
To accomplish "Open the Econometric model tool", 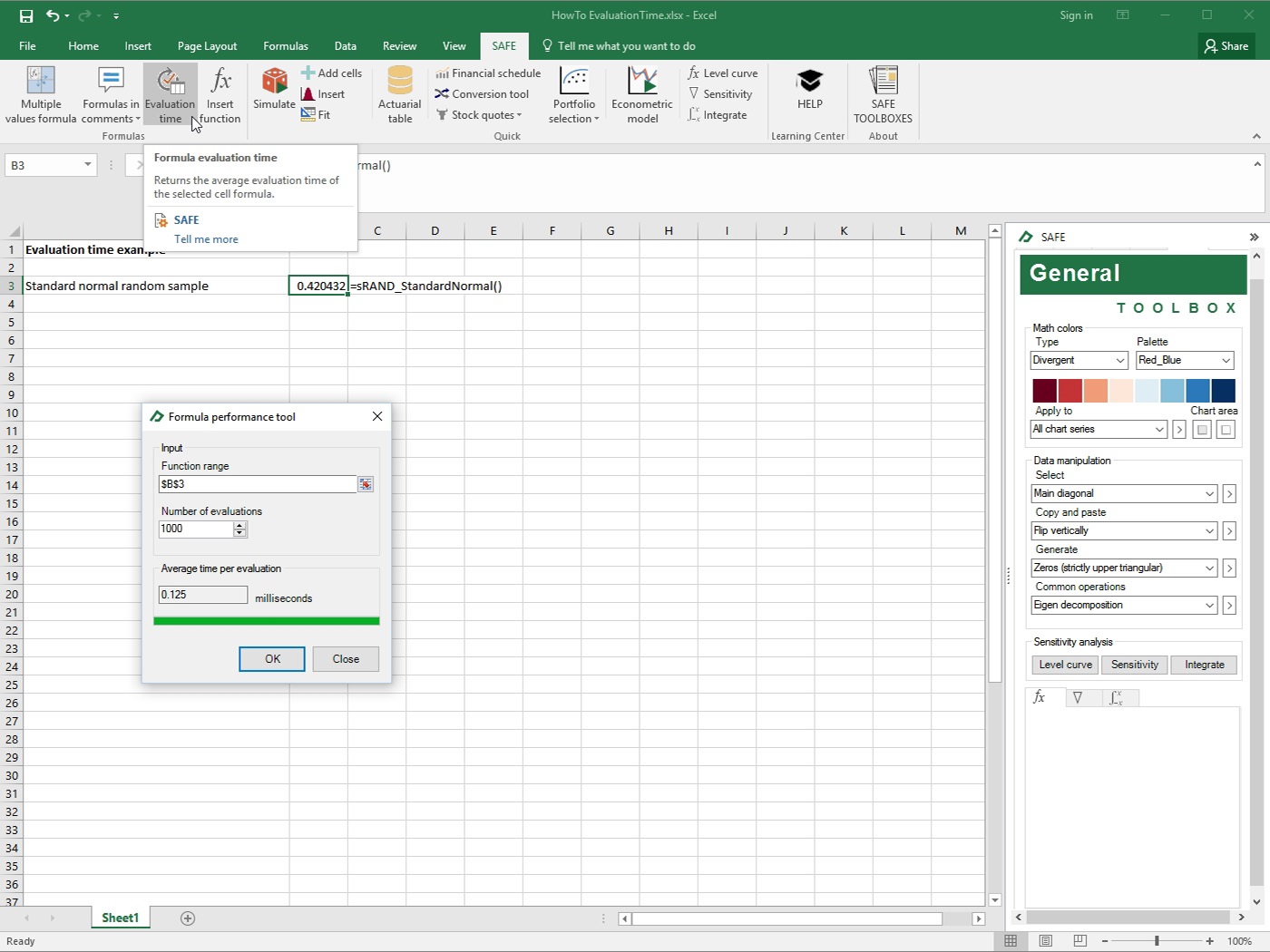I will coord(642,95).
